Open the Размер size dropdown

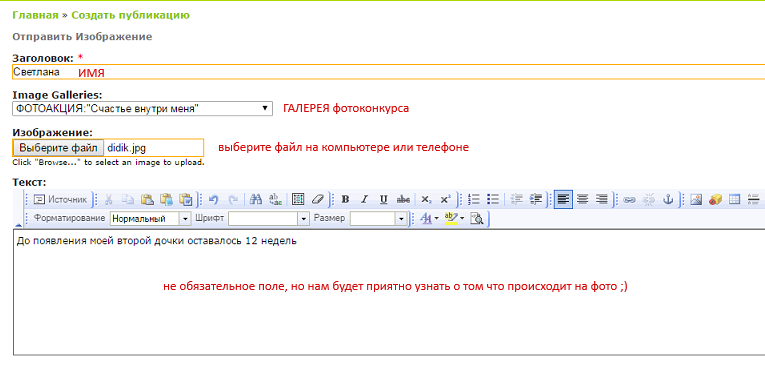[379, 219]
